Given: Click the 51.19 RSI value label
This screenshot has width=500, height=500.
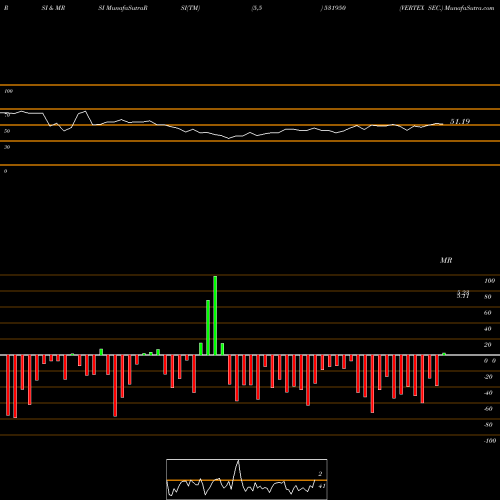Looking at the screenshot, I should pos(460,122).
